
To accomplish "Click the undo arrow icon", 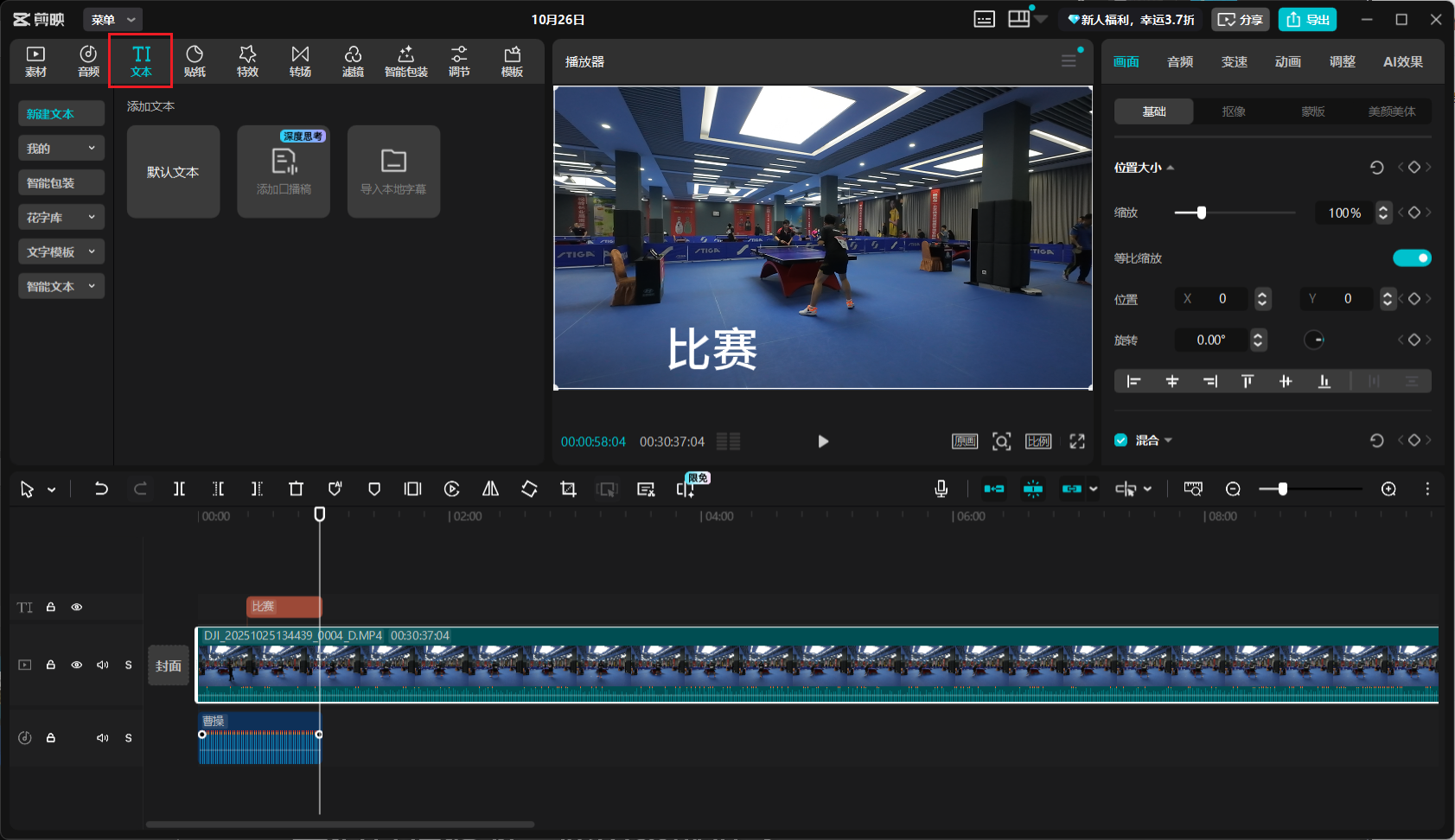I will point(101,489).
